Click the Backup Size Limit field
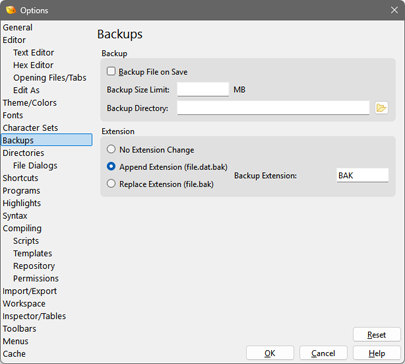 click(x=203, y=90)
